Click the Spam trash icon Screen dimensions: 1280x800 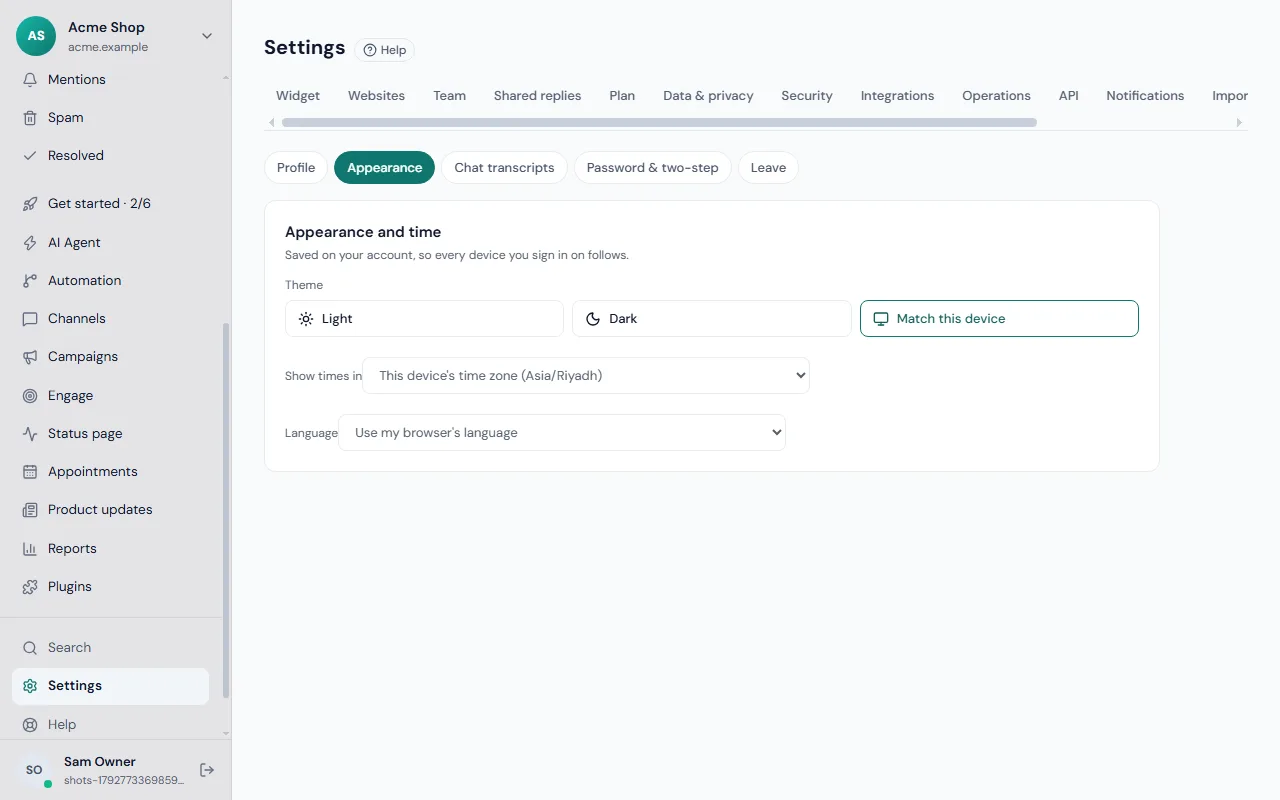pyautogui.click(x=30, y=117)
